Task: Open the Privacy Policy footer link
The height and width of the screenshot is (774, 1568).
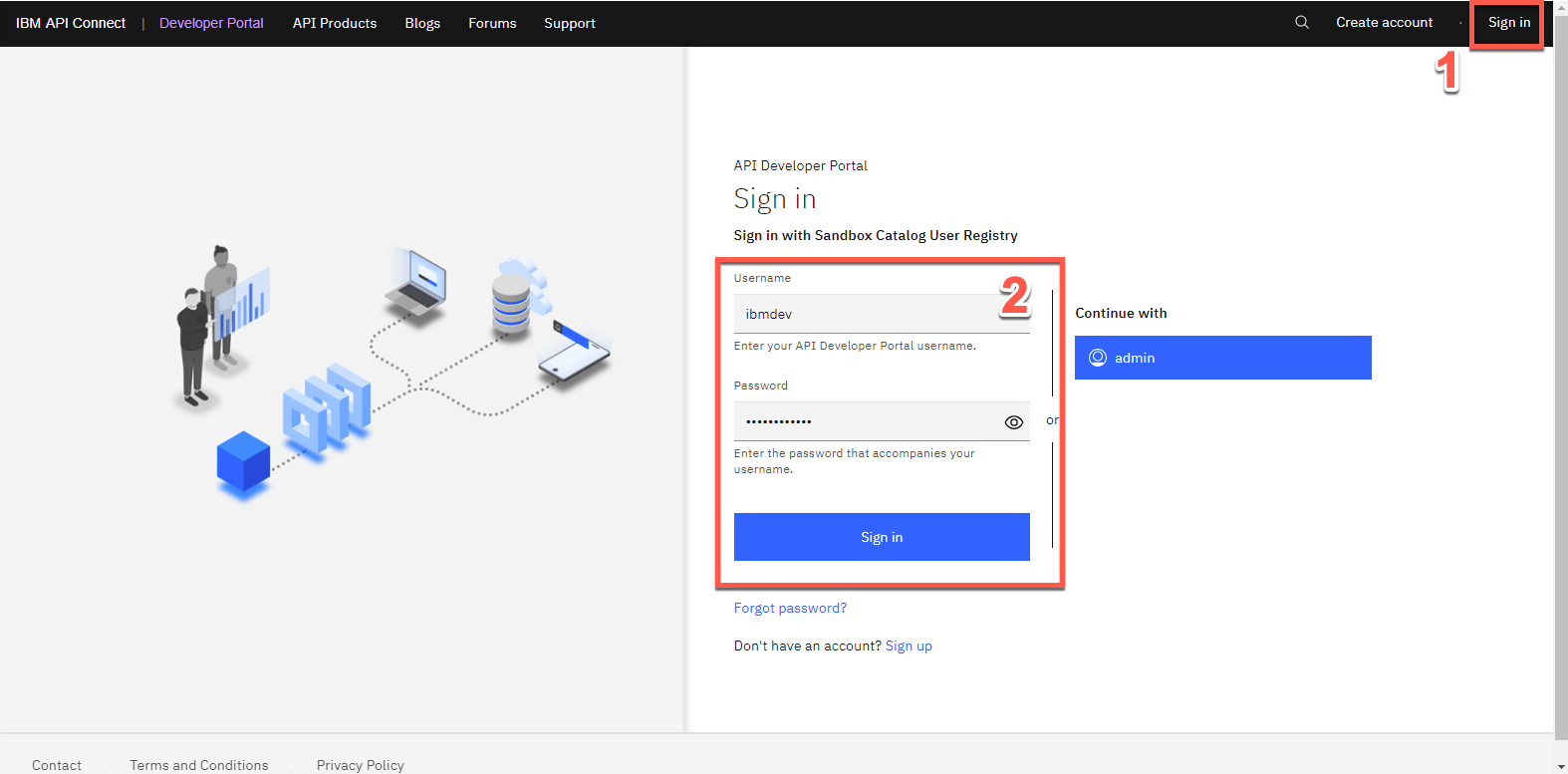Action: pyautogui.click(x=361, y=765)
